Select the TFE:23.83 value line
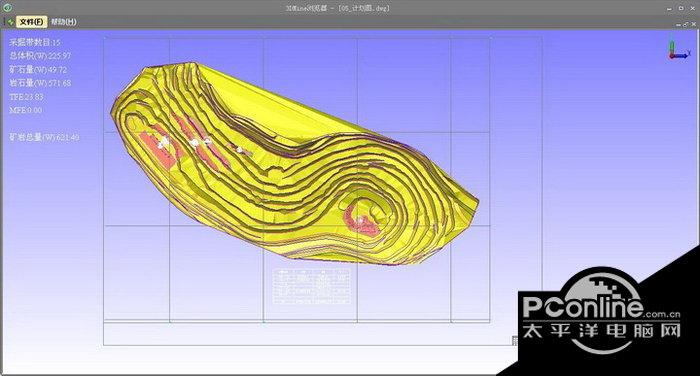This screenshot has width=700, height=376. pos(27,97)
